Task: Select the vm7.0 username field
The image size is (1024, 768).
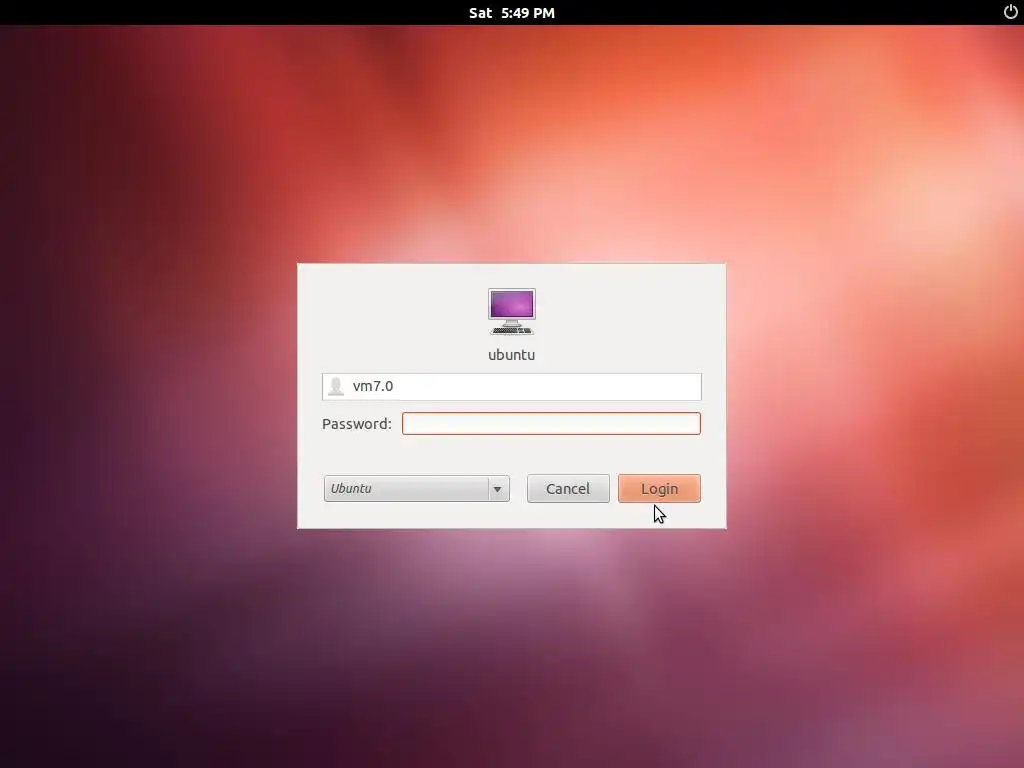Action: point(512,387)
